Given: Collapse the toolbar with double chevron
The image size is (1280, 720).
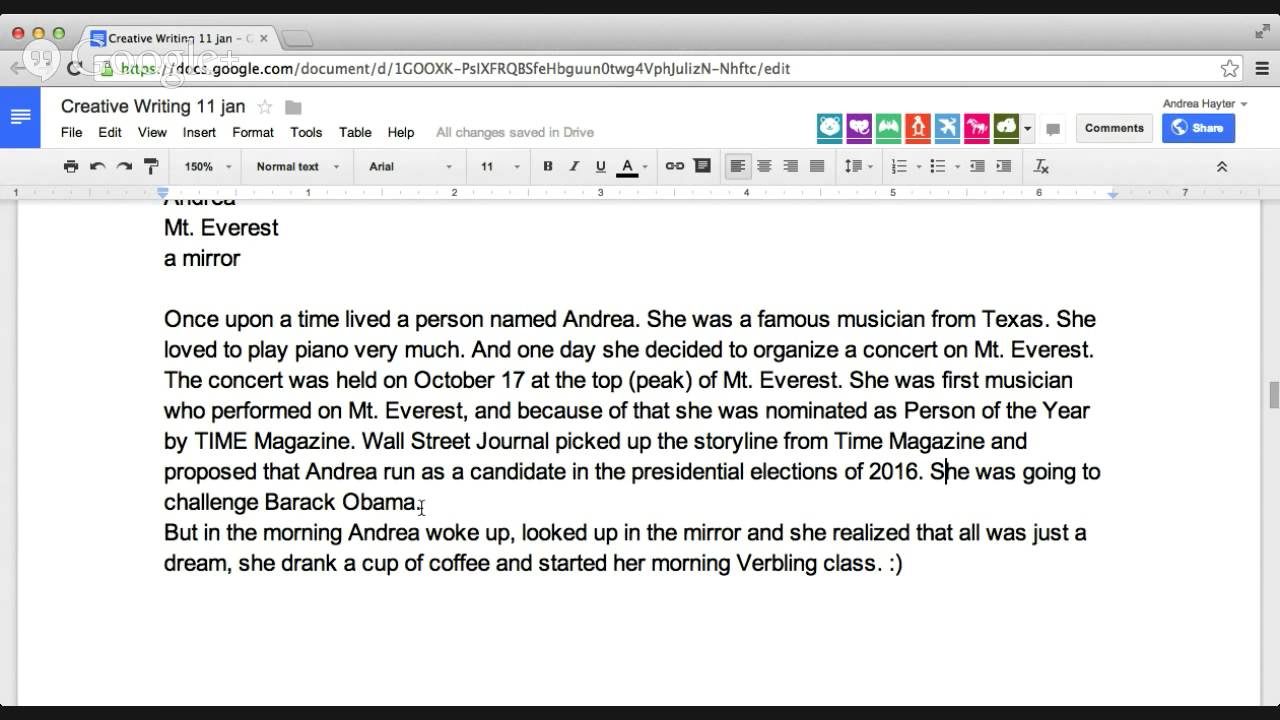Looking at the screenshot, I should pyautogui.click(x=1221, y=167).
